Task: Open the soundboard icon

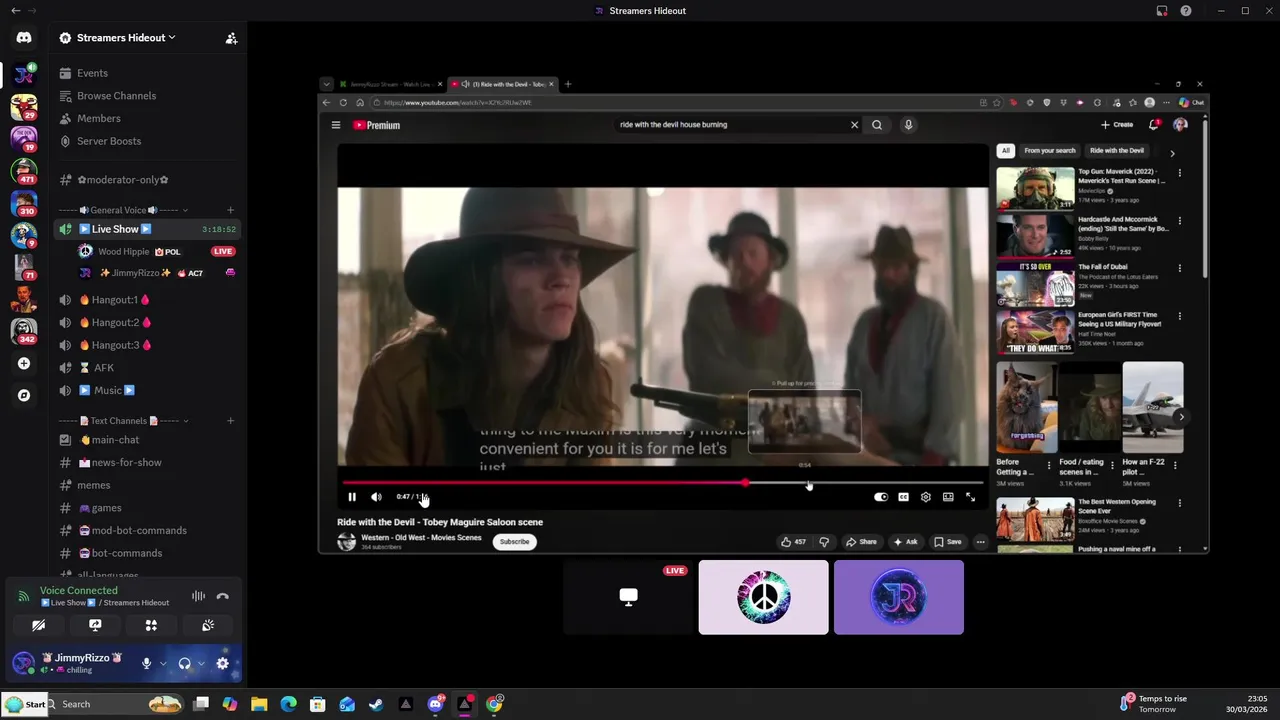Action: tap(208, 625)
